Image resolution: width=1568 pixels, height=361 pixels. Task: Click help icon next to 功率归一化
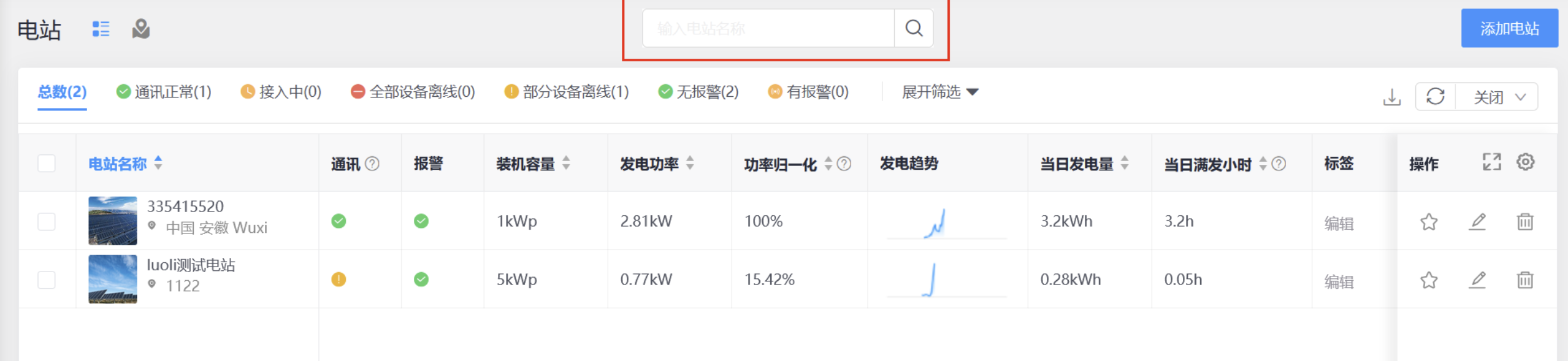844,164
